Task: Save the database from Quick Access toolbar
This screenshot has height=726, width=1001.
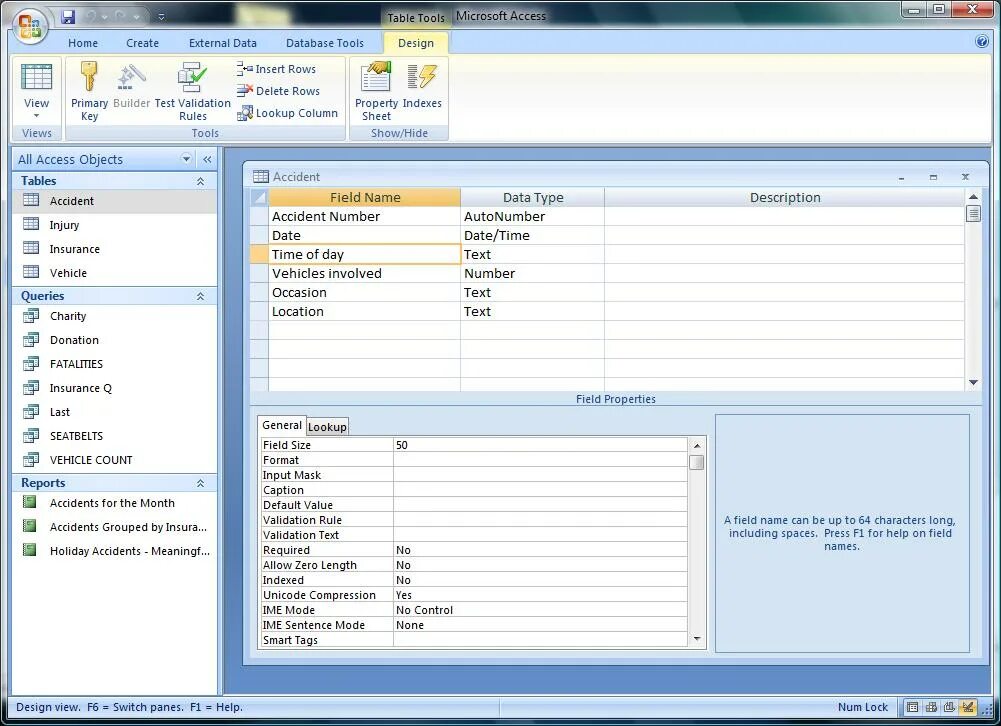Action: pos(67,16)
